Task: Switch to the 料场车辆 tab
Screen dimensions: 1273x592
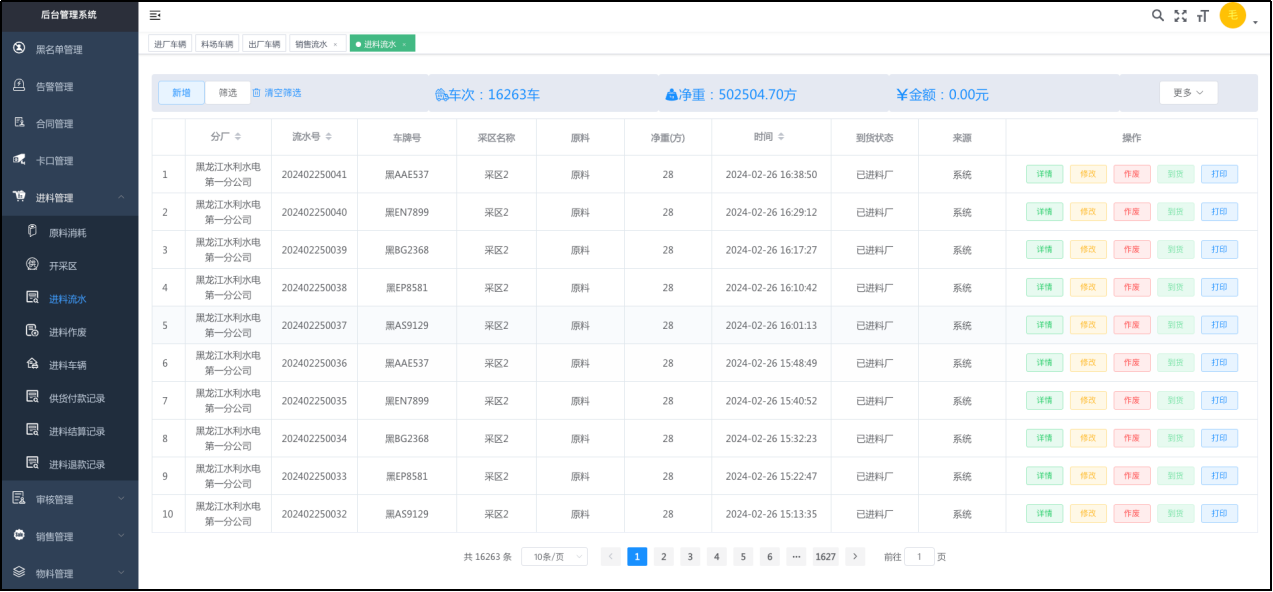Action: (x=217, y=44)
